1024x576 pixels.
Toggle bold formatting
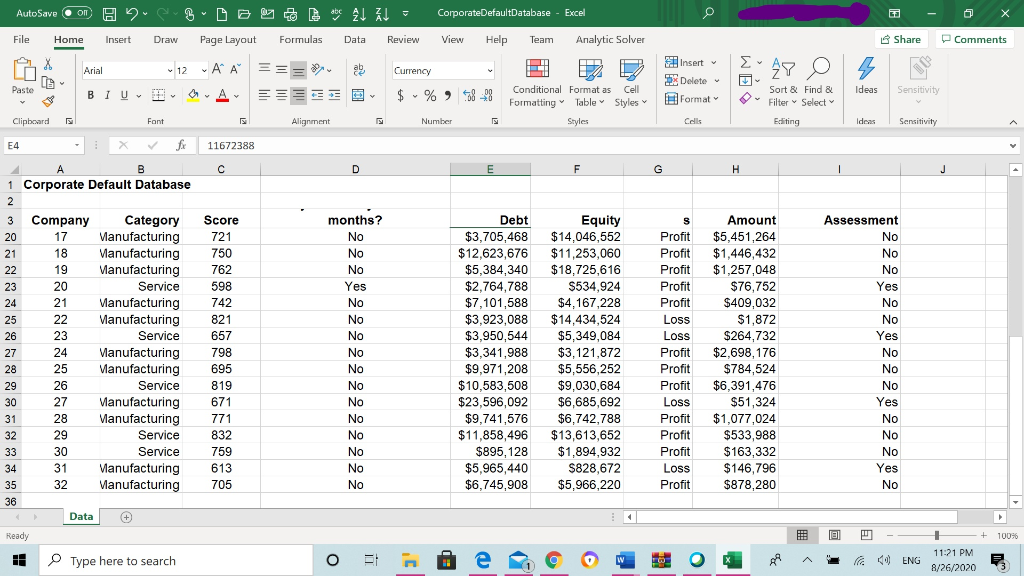click(92, 94)
